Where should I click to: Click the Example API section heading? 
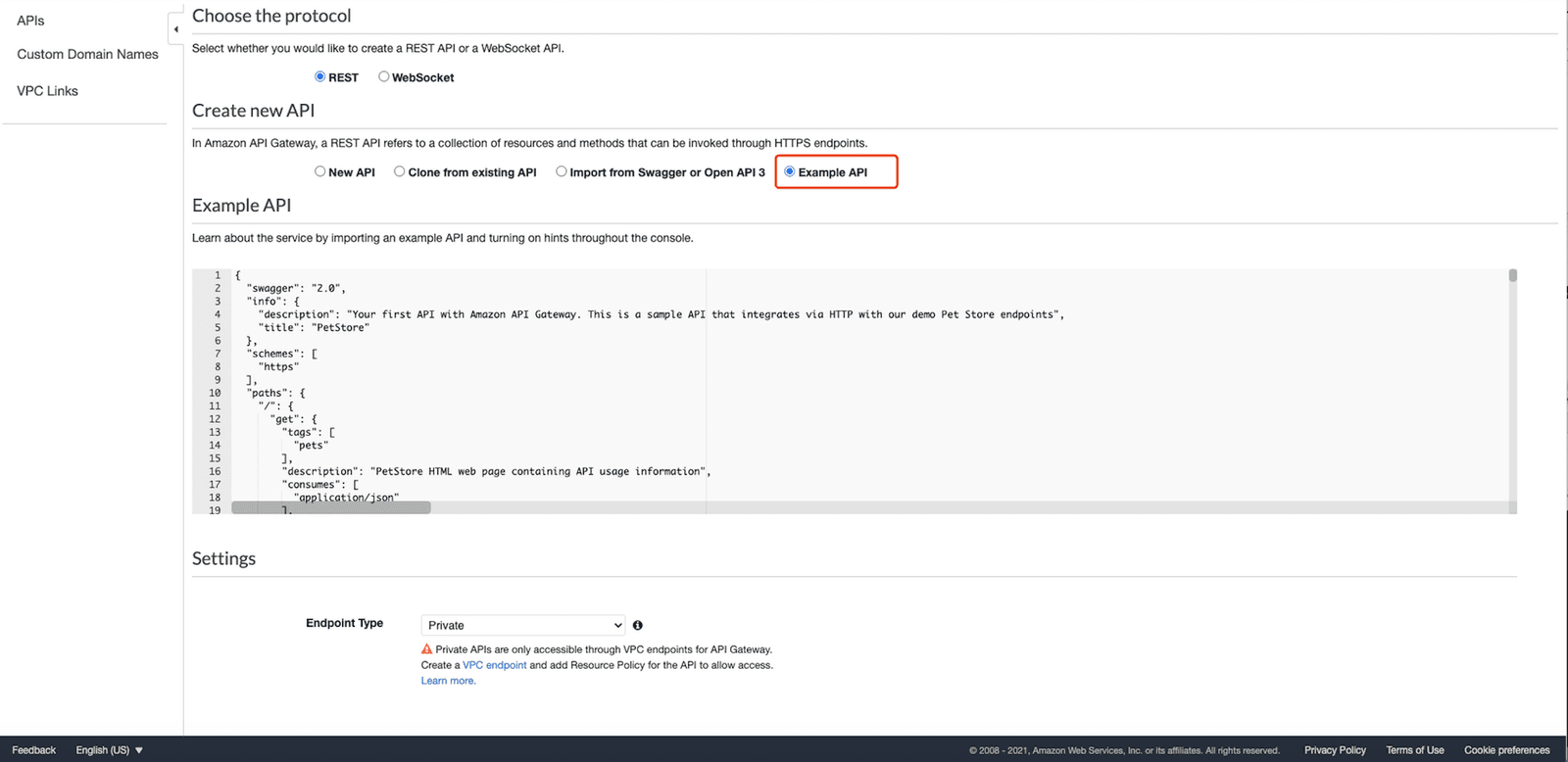241,205
